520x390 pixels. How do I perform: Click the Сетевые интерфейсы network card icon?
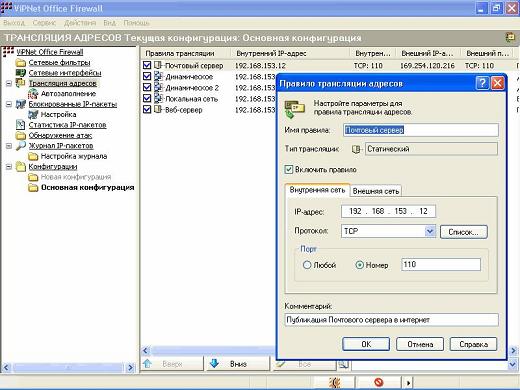pos(21,73)
